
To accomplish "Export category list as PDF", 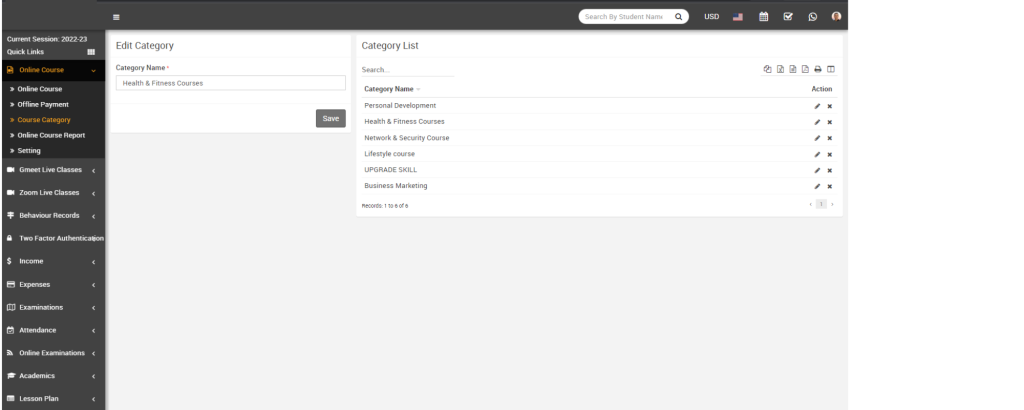I will tap(805, 69).
